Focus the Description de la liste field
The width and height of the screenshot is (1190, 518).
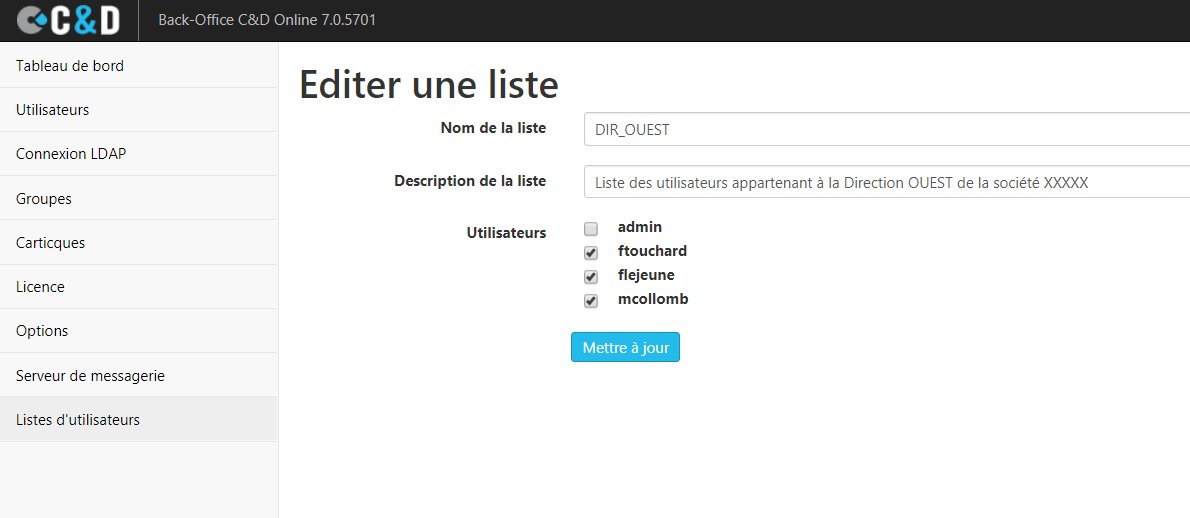(886, 182)
